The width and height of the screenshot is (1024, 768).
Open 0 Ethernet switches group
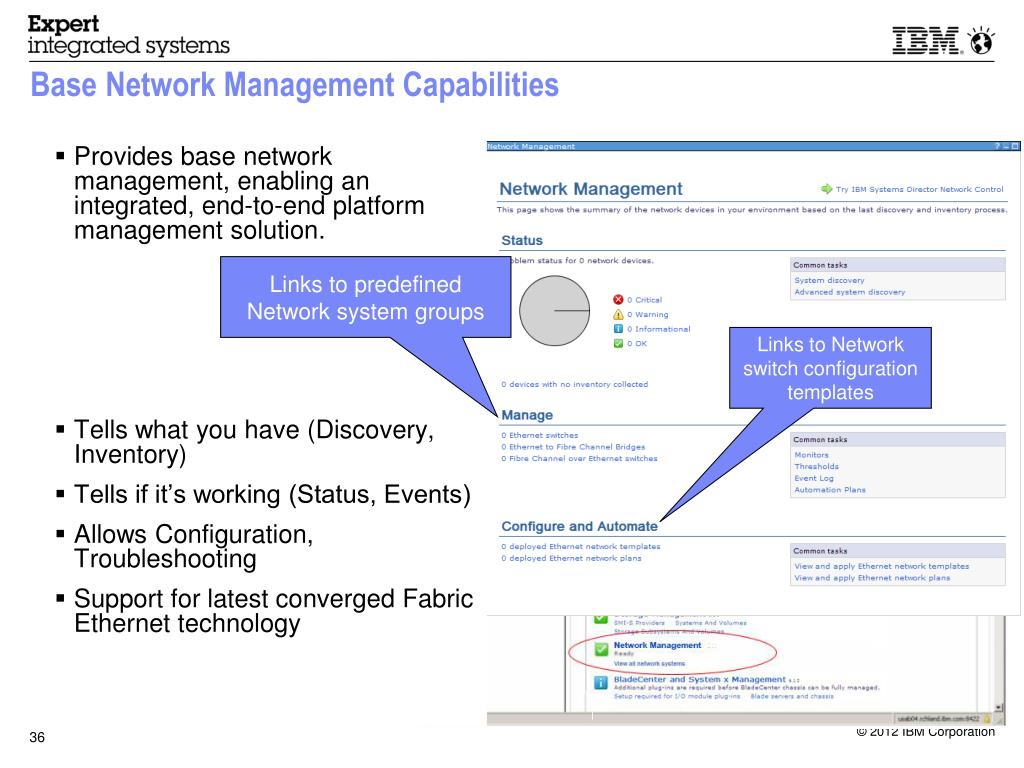pyautogui.click(x=539, y=435)
